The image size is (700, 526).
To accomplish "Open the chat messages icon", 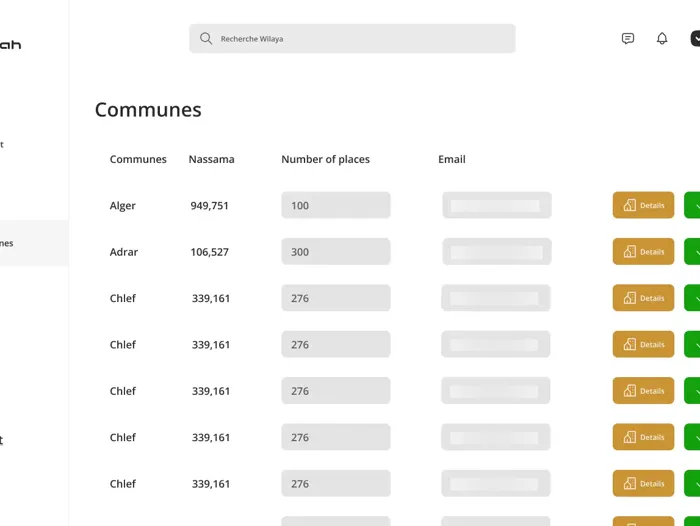I will point(628,39).
